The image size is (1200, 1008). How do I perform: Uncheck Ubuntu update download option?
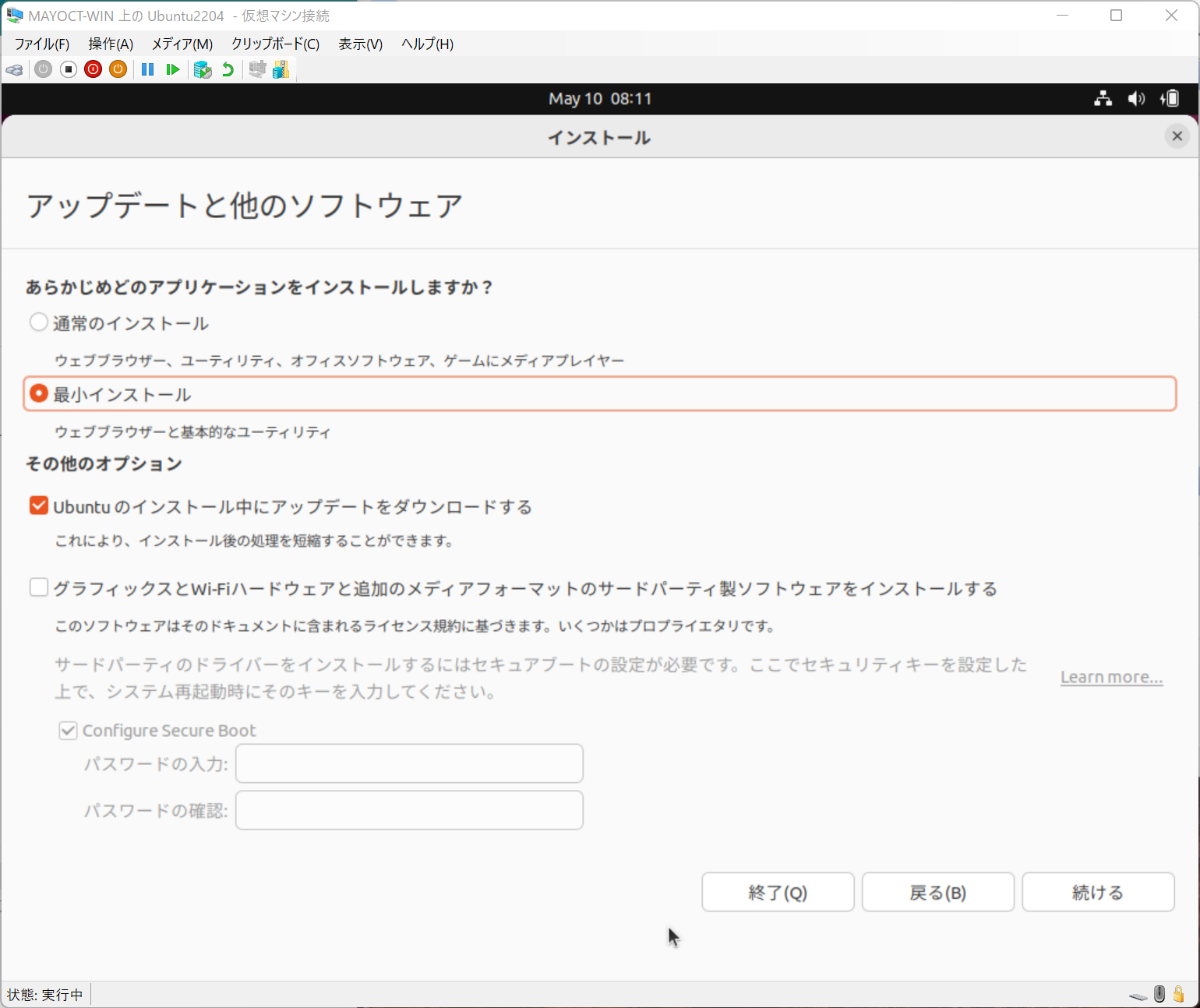(x=38, y=505)
